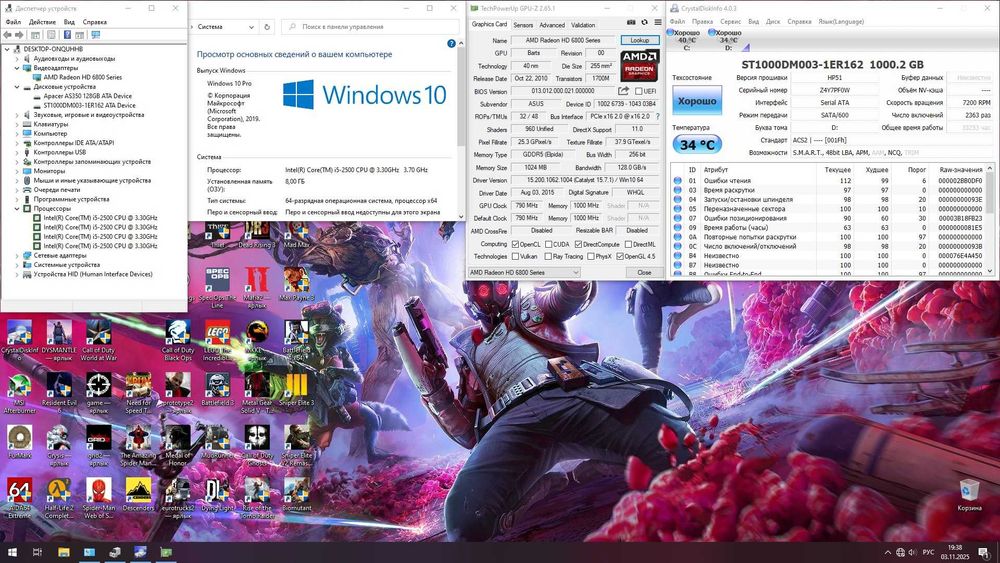The width and height of the screenshot is (1000, 563).
Task: Click the blue help icon in Device Manager toolbar
Action: (67, 35)
